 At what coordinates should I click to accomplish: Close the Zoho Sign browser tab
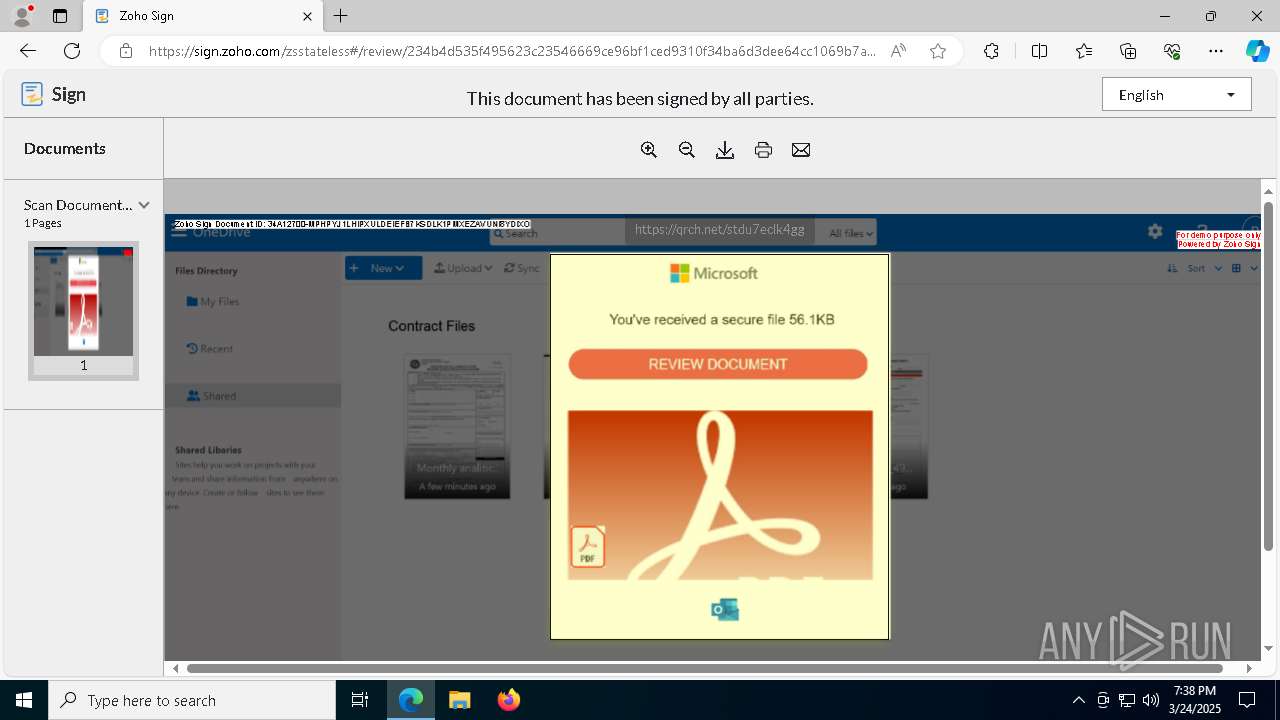(x=307, y=16)
